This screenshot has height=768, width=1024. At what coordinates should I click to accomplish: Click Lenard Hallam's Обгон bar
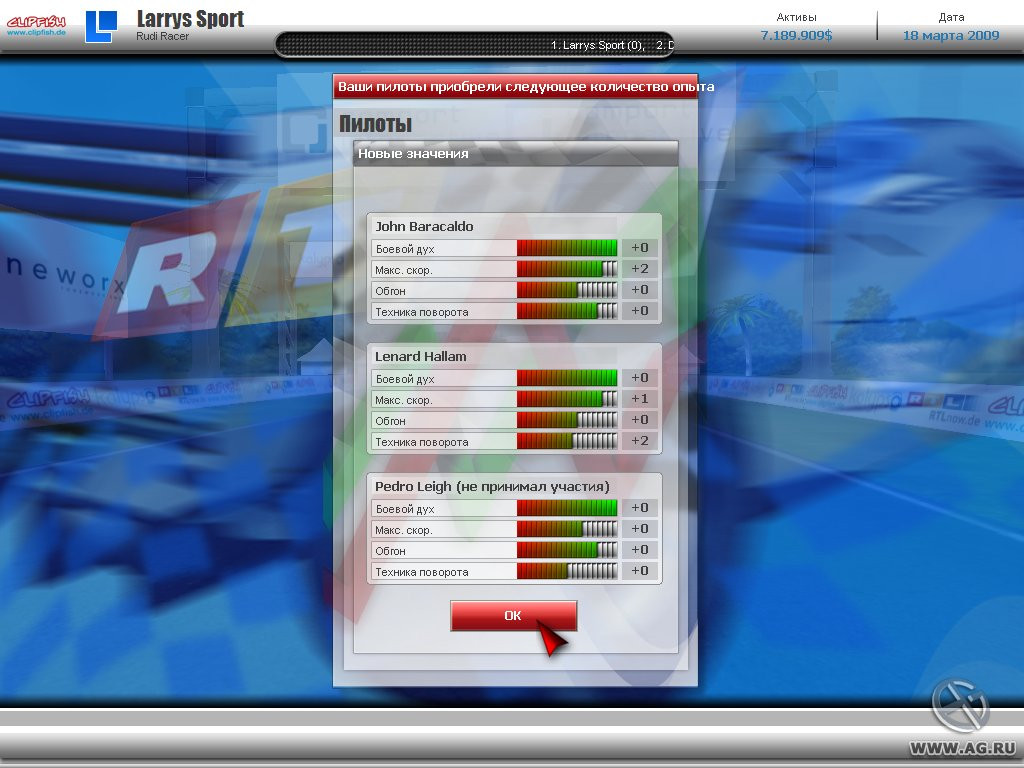coord(567,420)
